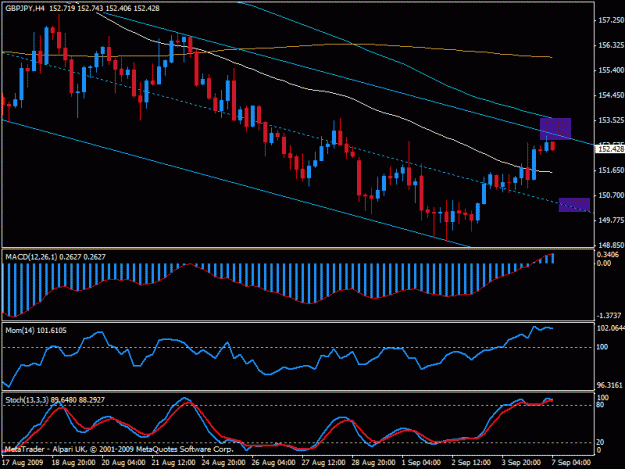
Task: Click the Mom(14) 101.6105 indicator label
Action: [36, 330]
